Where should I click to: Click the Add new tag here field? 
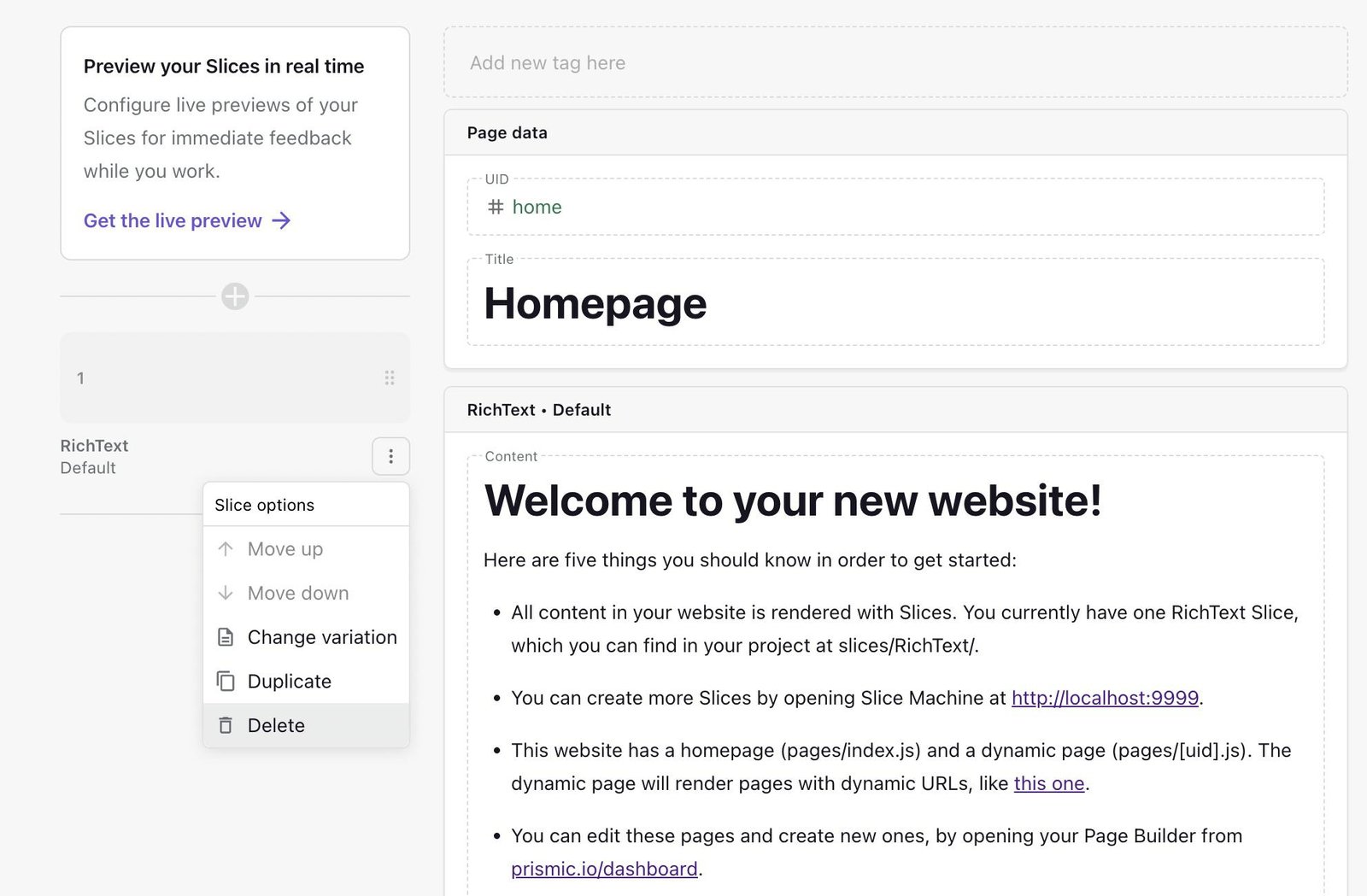pos(895,62)
